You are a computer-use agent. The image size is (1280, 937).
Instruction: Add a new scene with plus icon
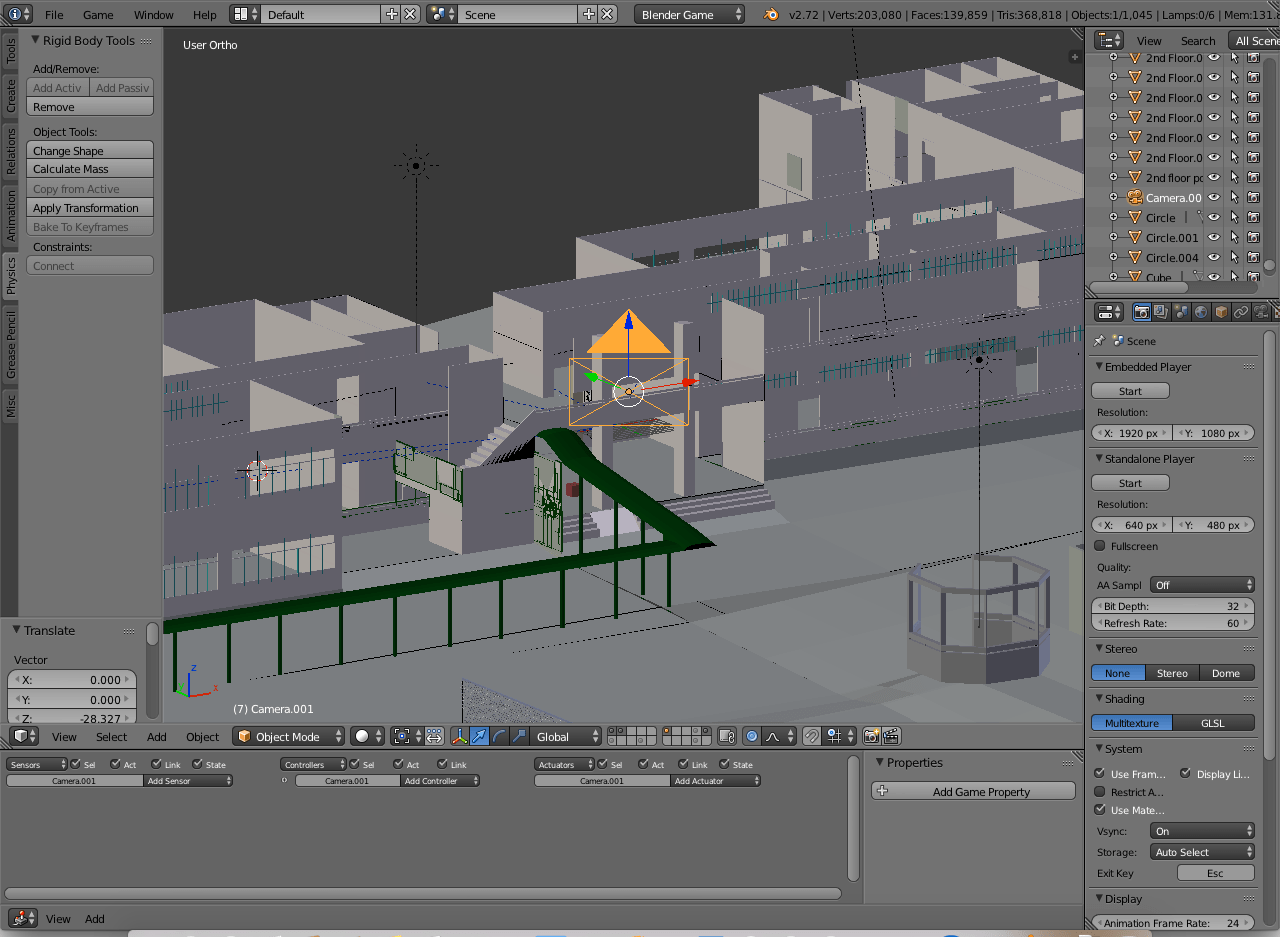(589, 14)
